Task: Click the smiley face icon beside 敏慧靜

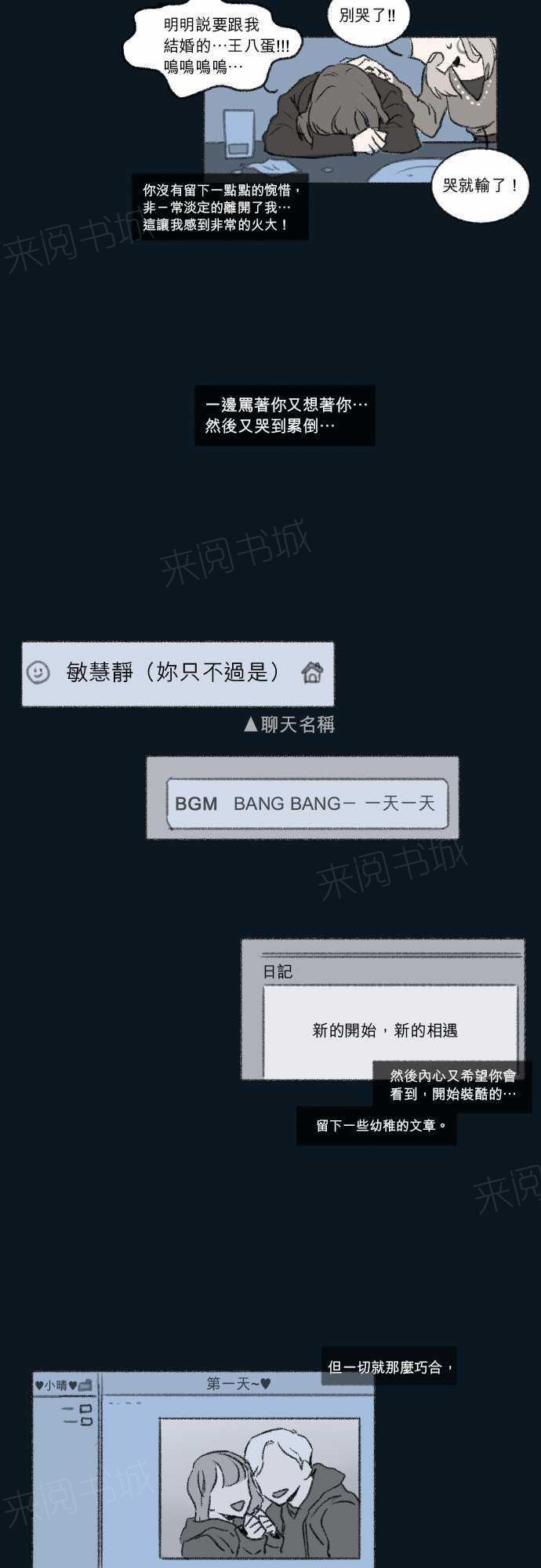Action: 38,672
